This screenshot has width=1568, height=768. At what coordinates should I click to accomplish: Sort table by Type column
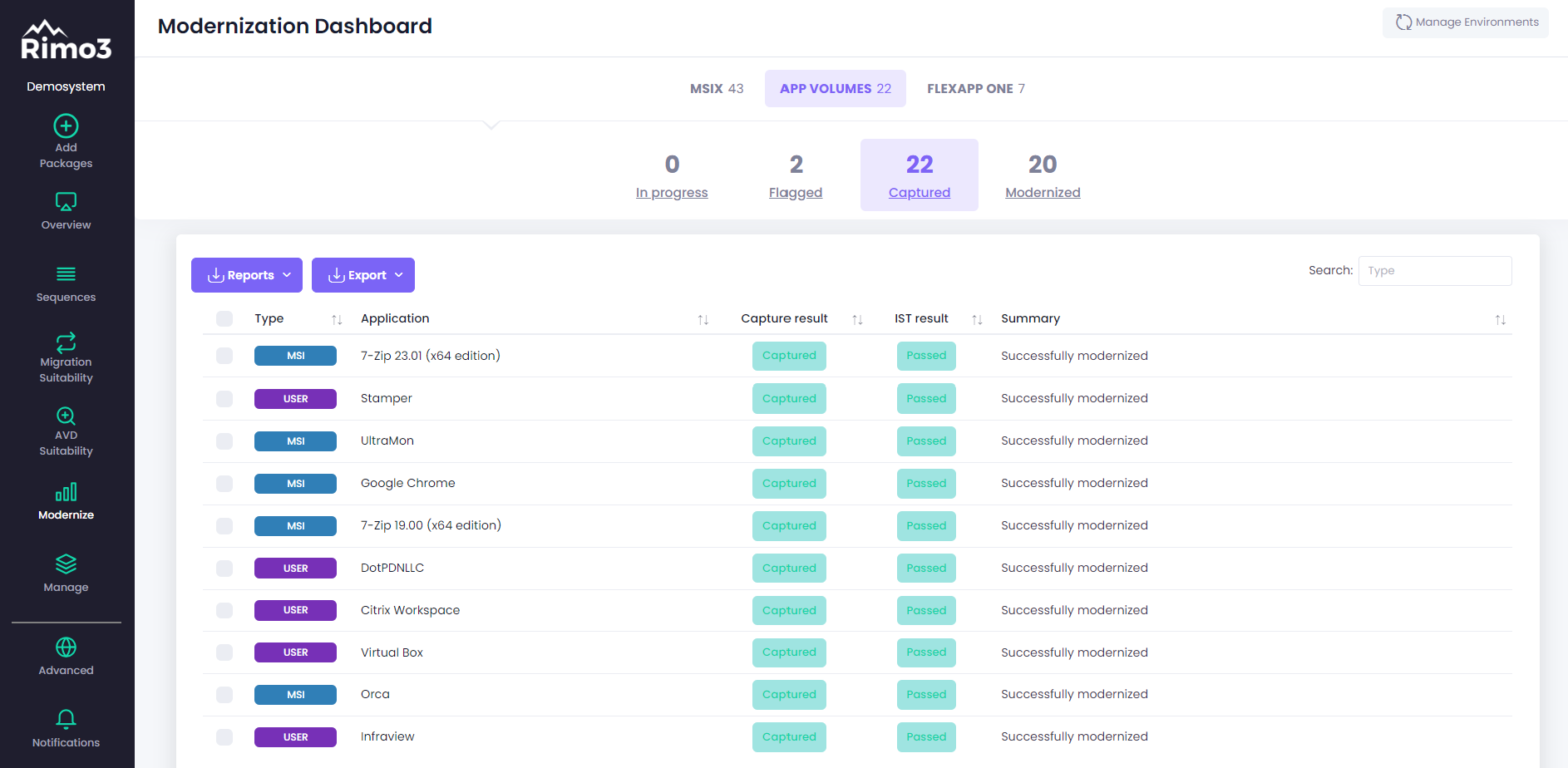click(x=337, y=319)
